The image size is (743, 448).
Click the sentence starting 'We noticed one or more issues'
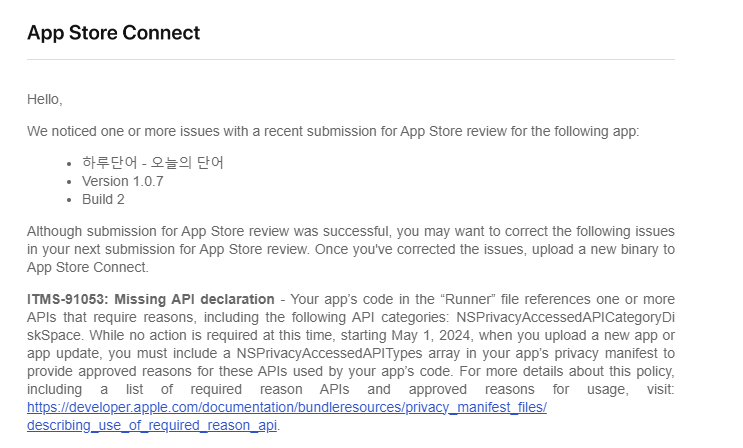click(333, 131)
